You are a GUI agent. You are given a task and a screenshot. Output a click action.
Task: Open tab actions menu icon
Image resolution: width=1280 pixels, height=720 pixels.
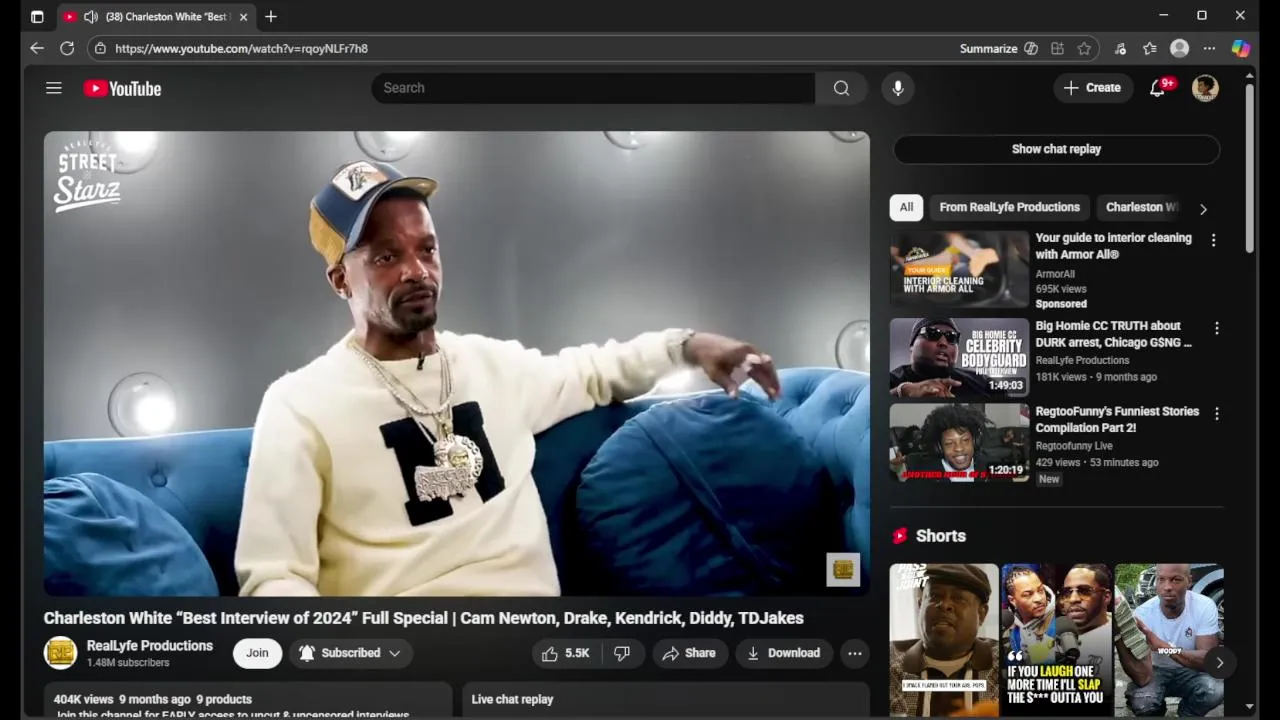click(x=37, y=17)
